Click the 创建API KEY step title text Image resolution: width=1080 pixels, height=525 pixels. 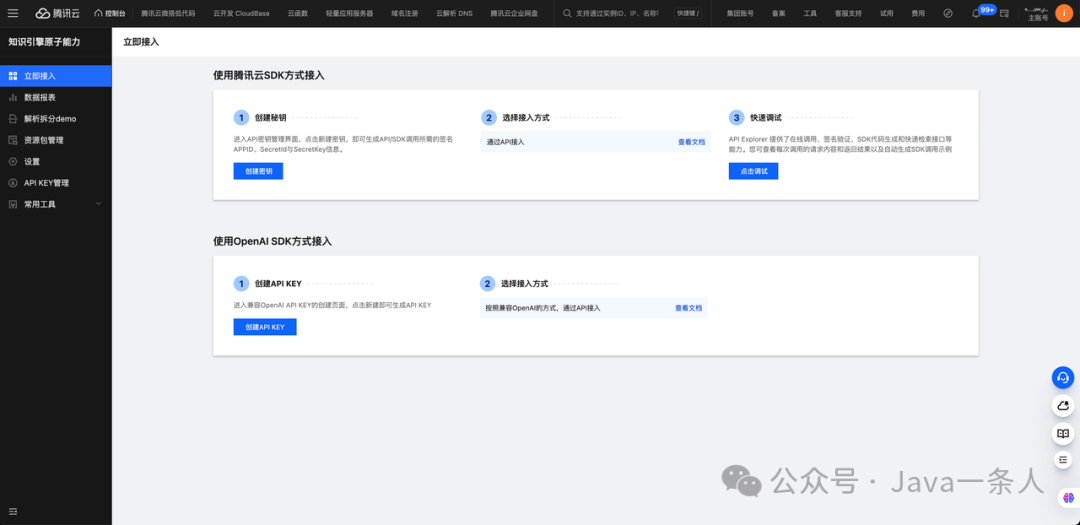point(278,283)
